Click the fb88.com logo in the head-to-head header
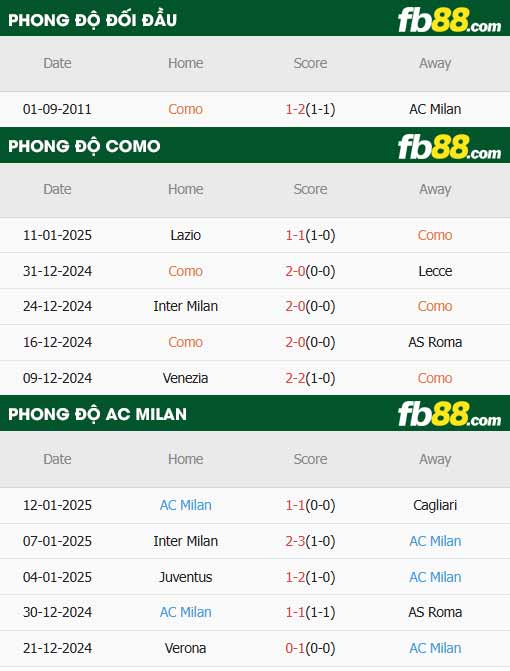 (449, 20)
